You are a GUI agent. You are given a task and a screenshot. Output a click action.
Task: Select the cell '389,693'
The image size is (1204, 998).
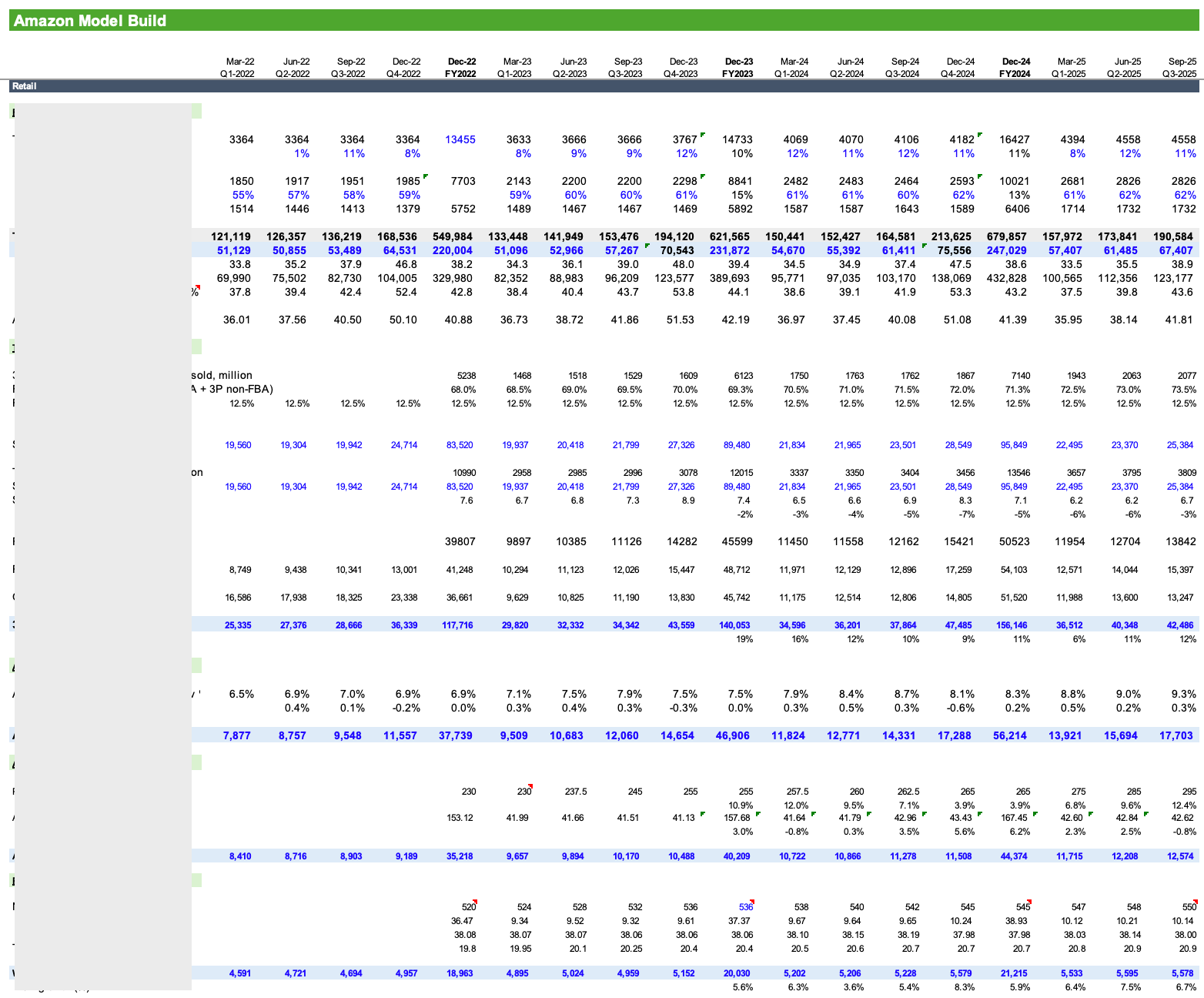(733, 278)
